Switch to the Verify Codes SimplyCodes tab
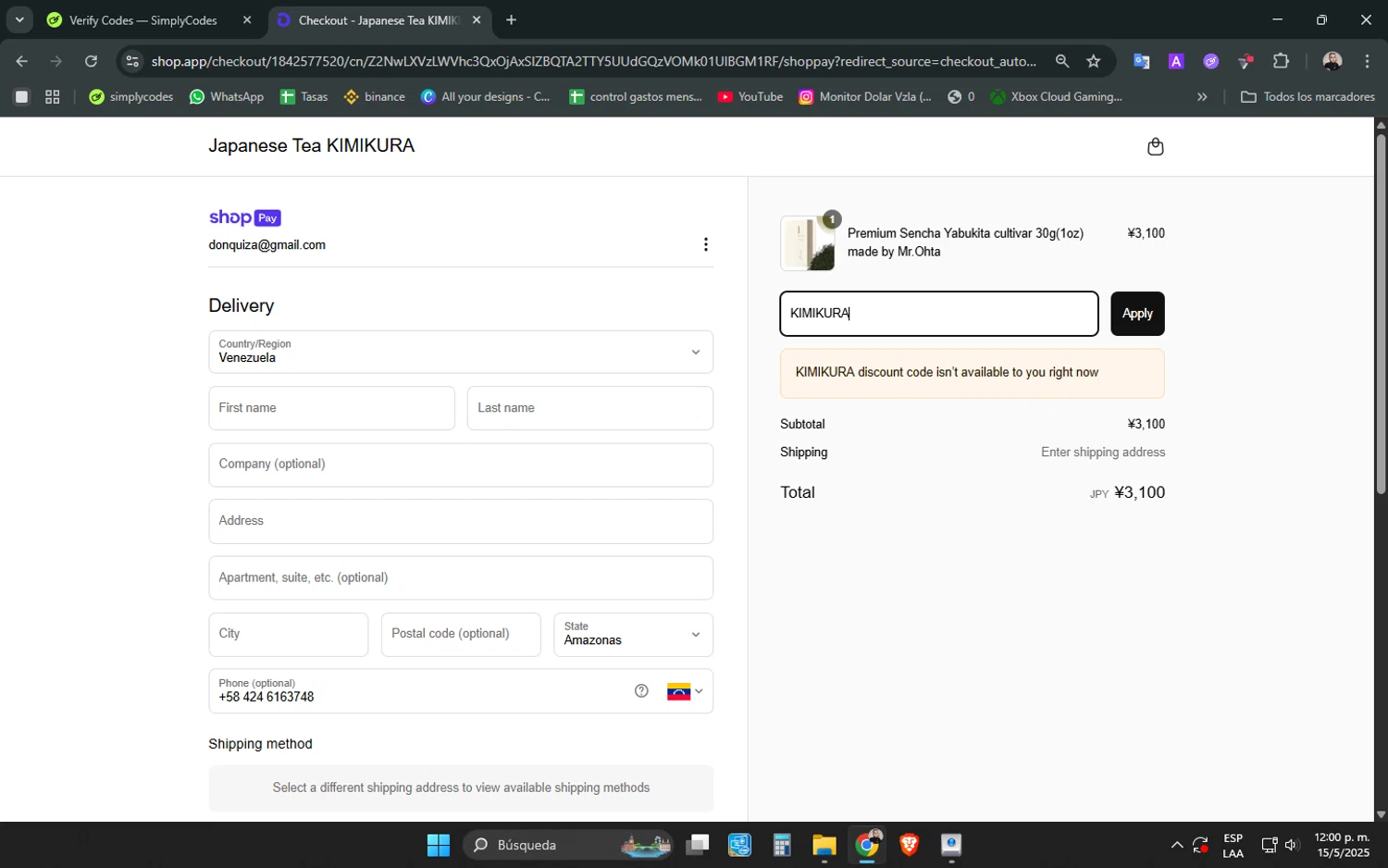Viewport: 1388px width, 868px height. pos(143,20)
